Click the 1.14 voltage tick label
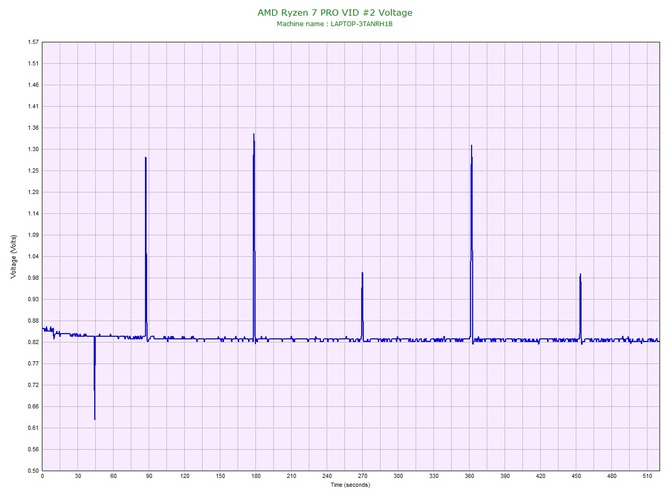 click(x=33, y=213)
